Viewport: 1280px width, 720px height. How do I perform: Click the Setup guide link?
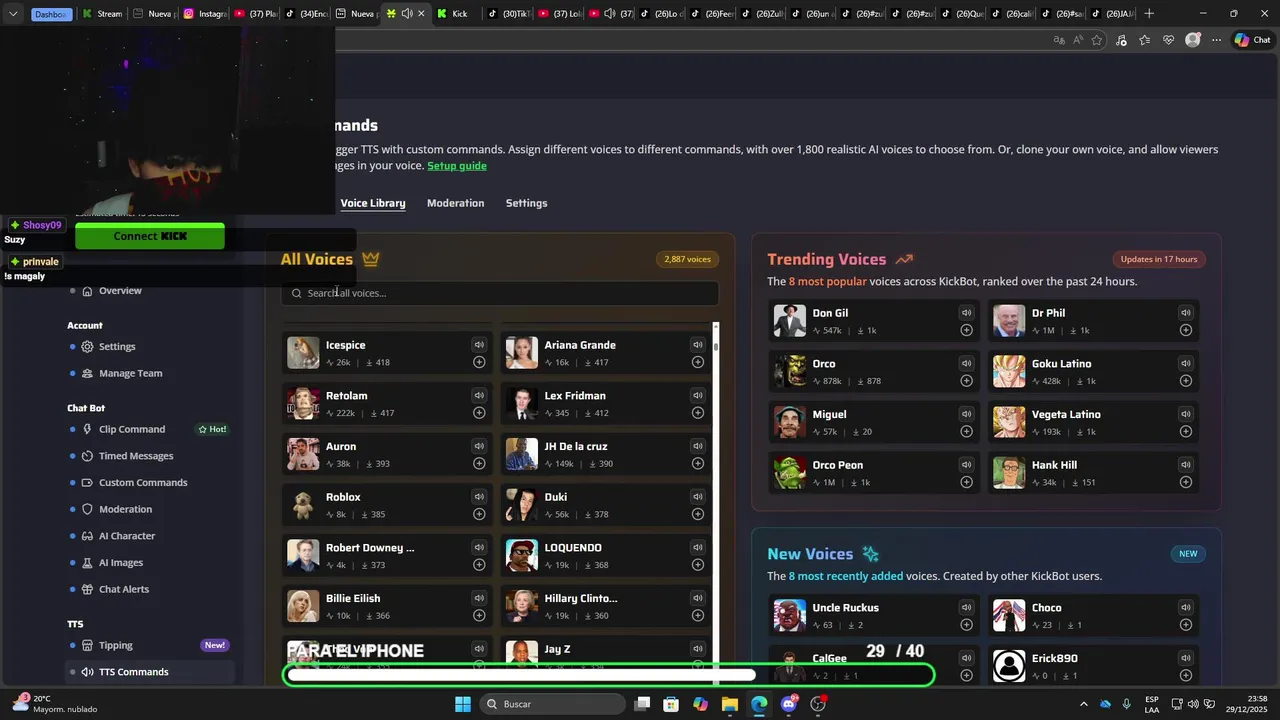coord(457,166)
